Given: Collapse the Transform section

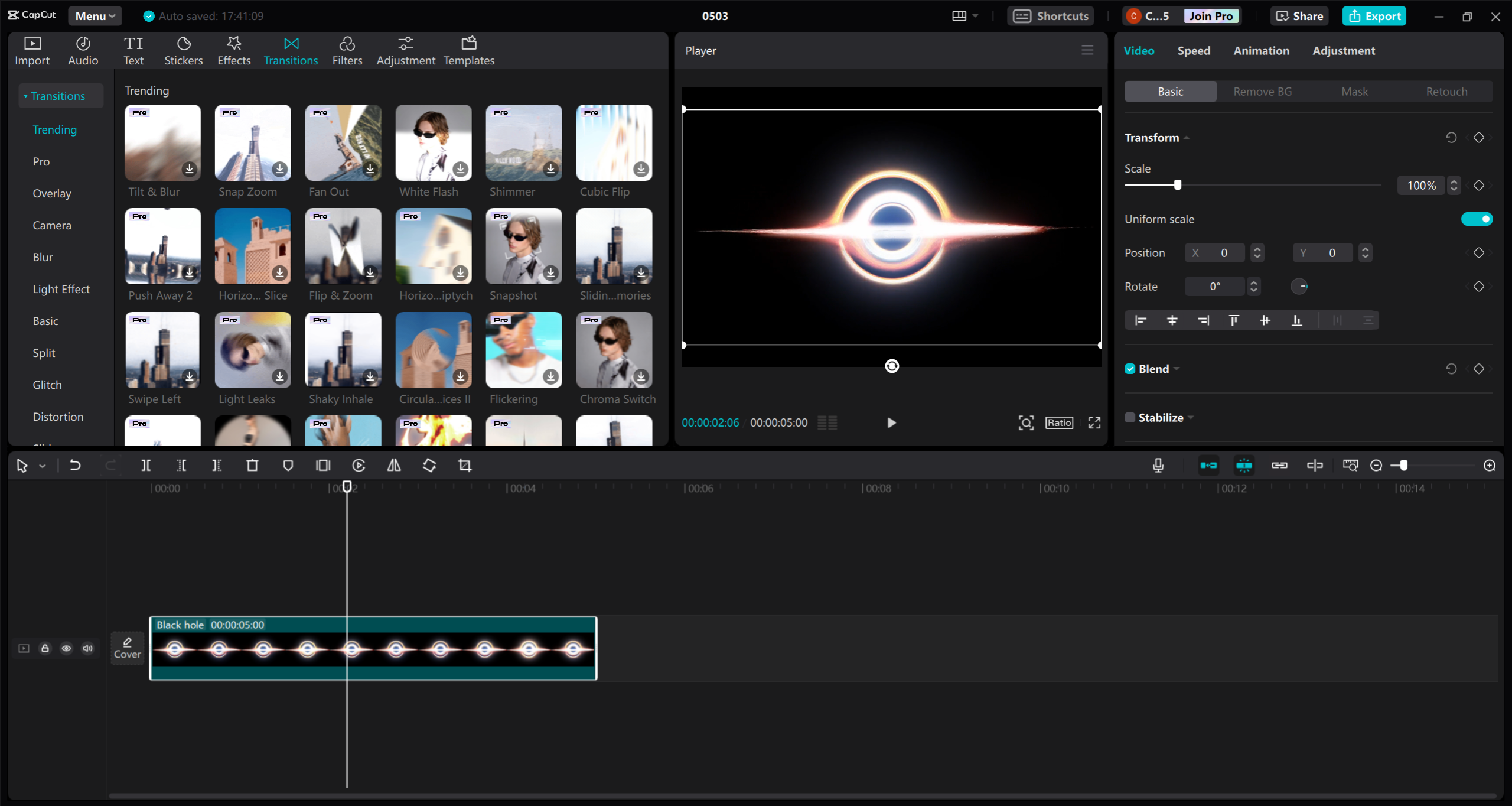Looking at the screenshot, I should pyautogui.click(x=1187, y=137).
